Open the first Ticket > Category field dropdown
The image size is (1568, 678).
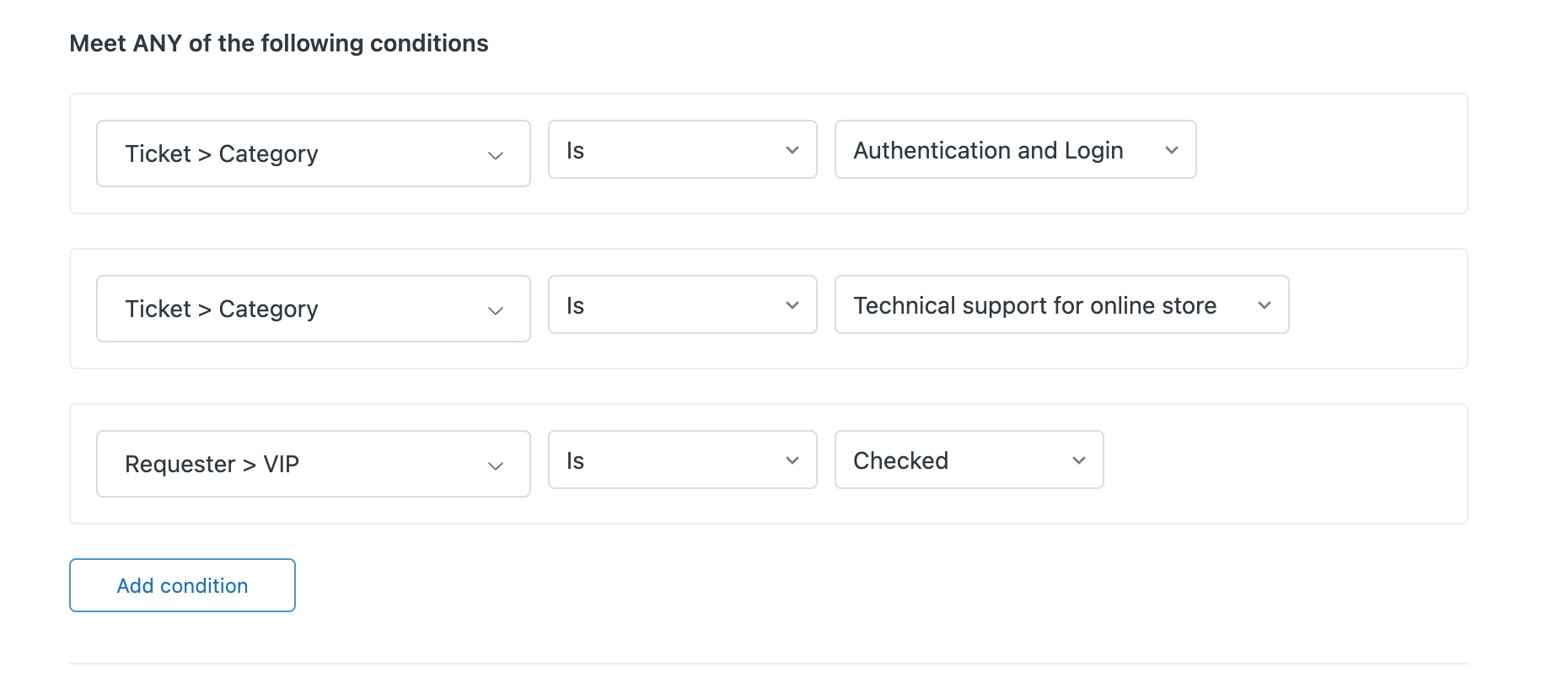pyautogui.click(x=313, y=153)
